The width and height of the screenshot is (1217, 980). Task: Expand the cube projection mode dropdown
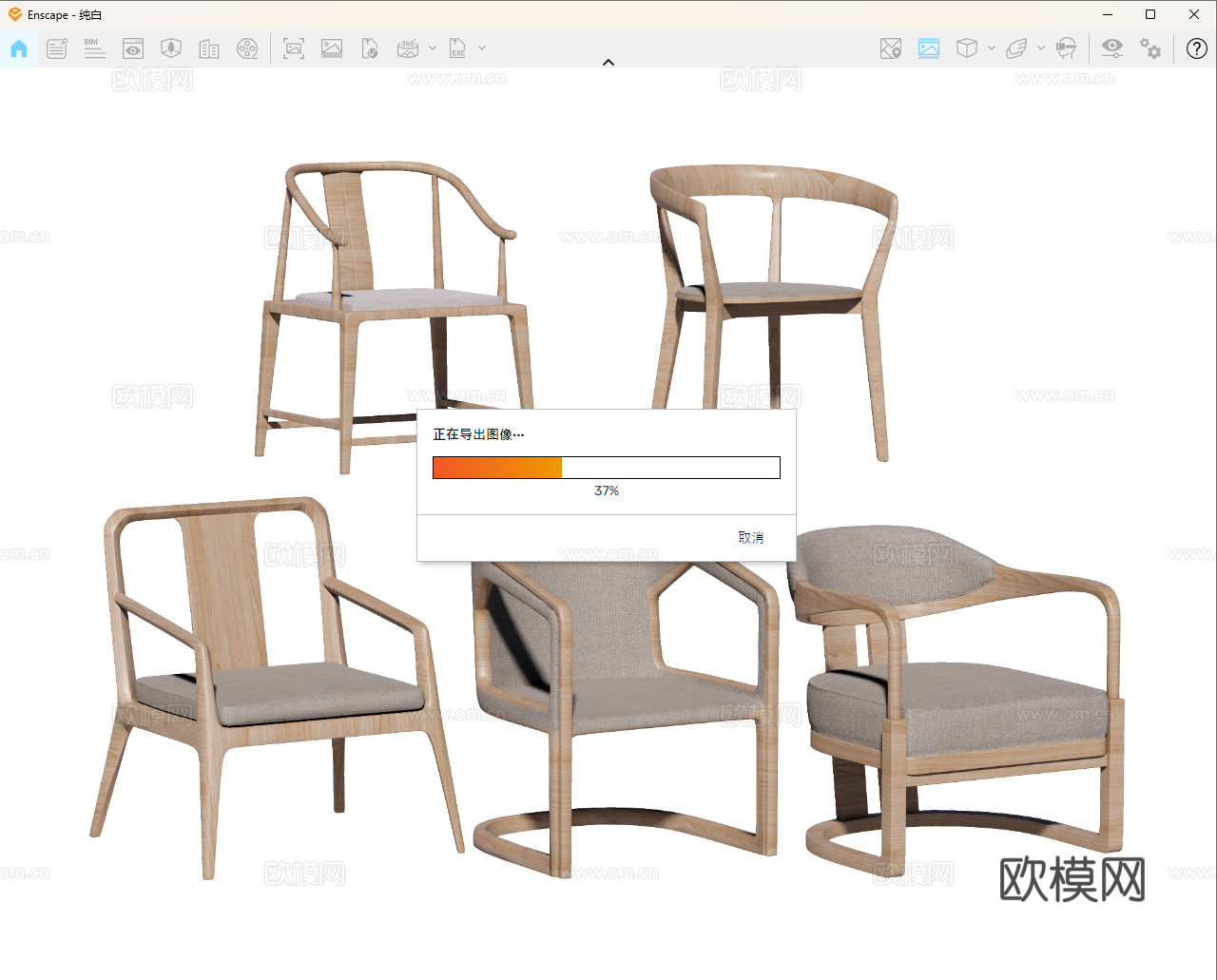pyautogui.click(x=992, y=48)
